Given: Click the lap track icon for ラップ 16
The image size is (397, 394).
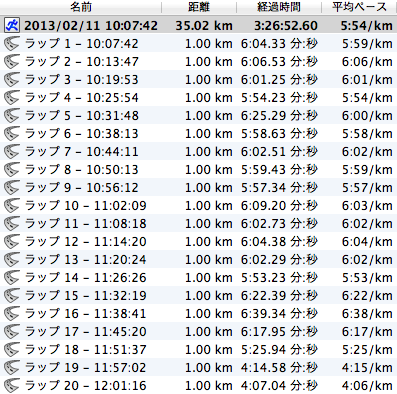Looking at the screenshot, I should click(x=12, y=313).
